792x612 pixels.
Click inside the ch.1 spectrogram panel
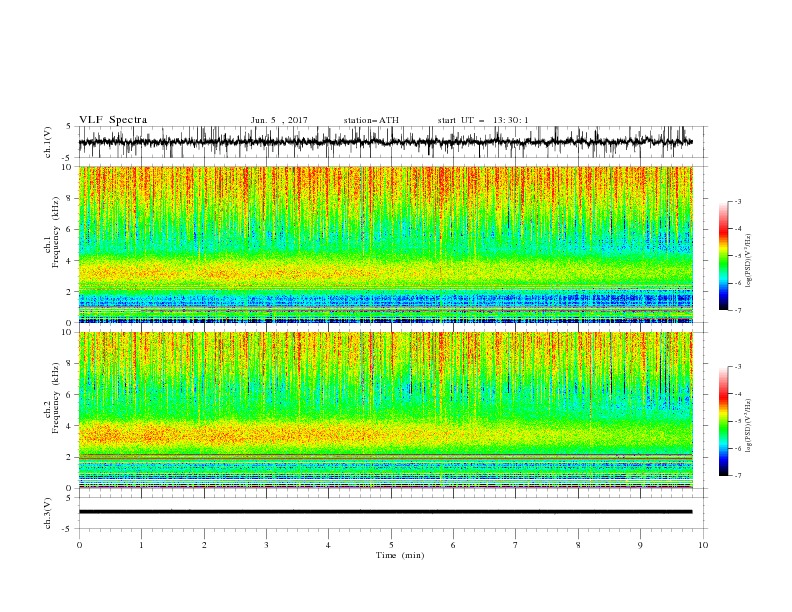click(385, 244)
